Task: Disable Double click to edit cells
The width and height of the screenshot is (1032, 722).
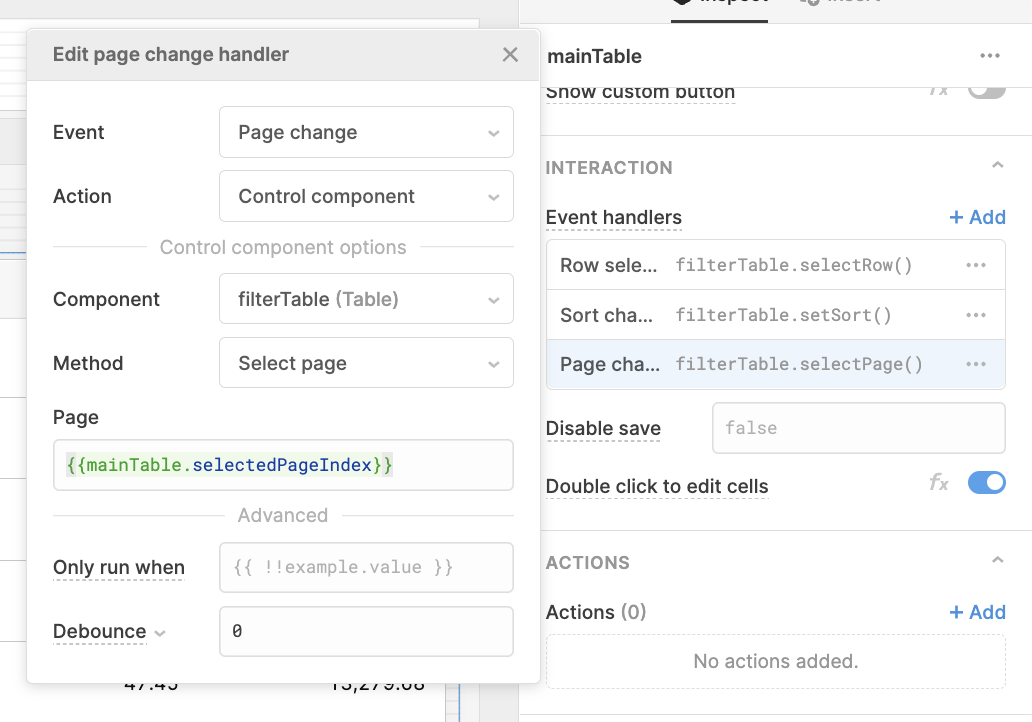Action: tap(986, 482)
